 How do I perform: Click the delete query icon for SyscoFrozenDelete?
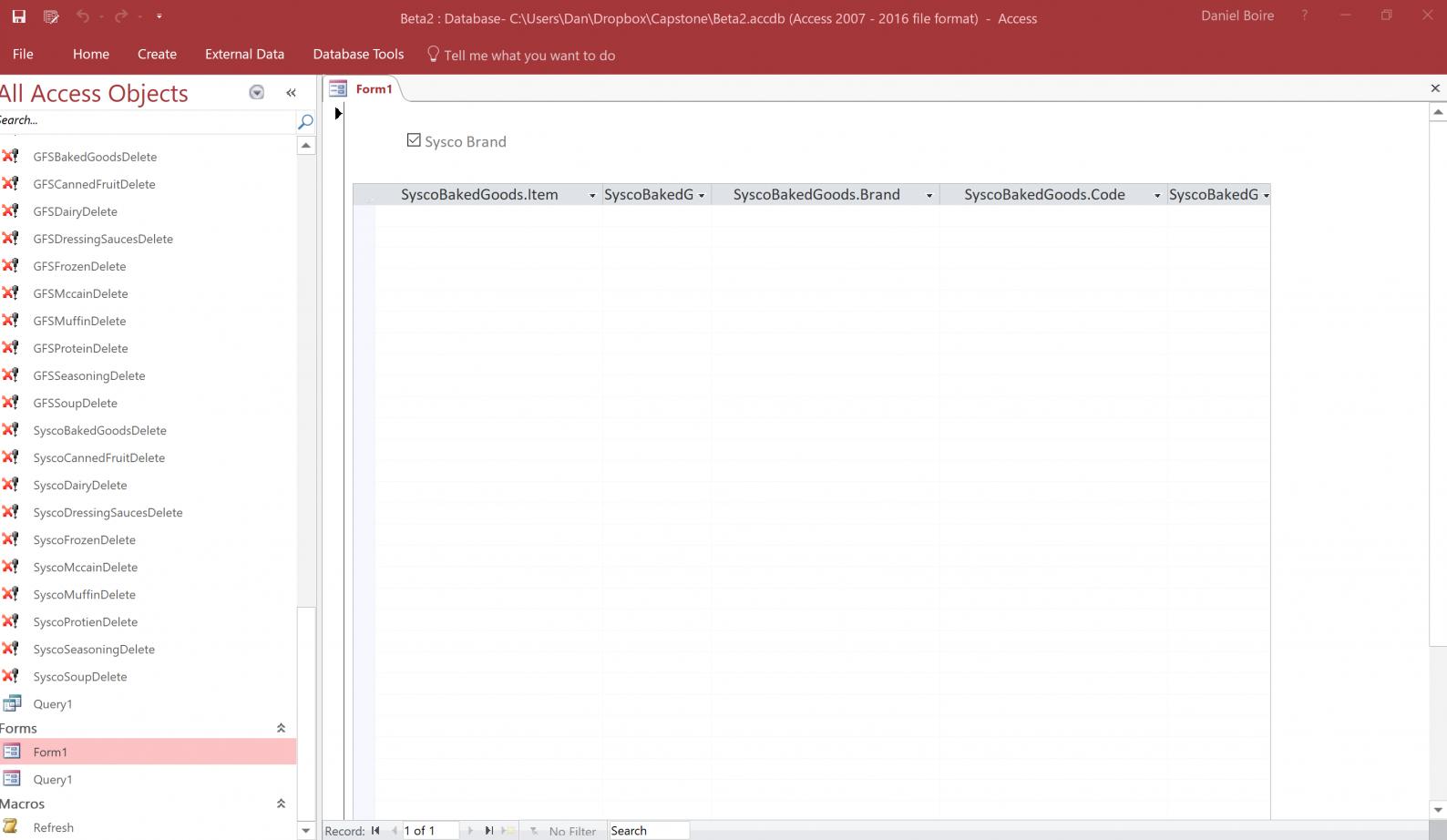(11, 538)
